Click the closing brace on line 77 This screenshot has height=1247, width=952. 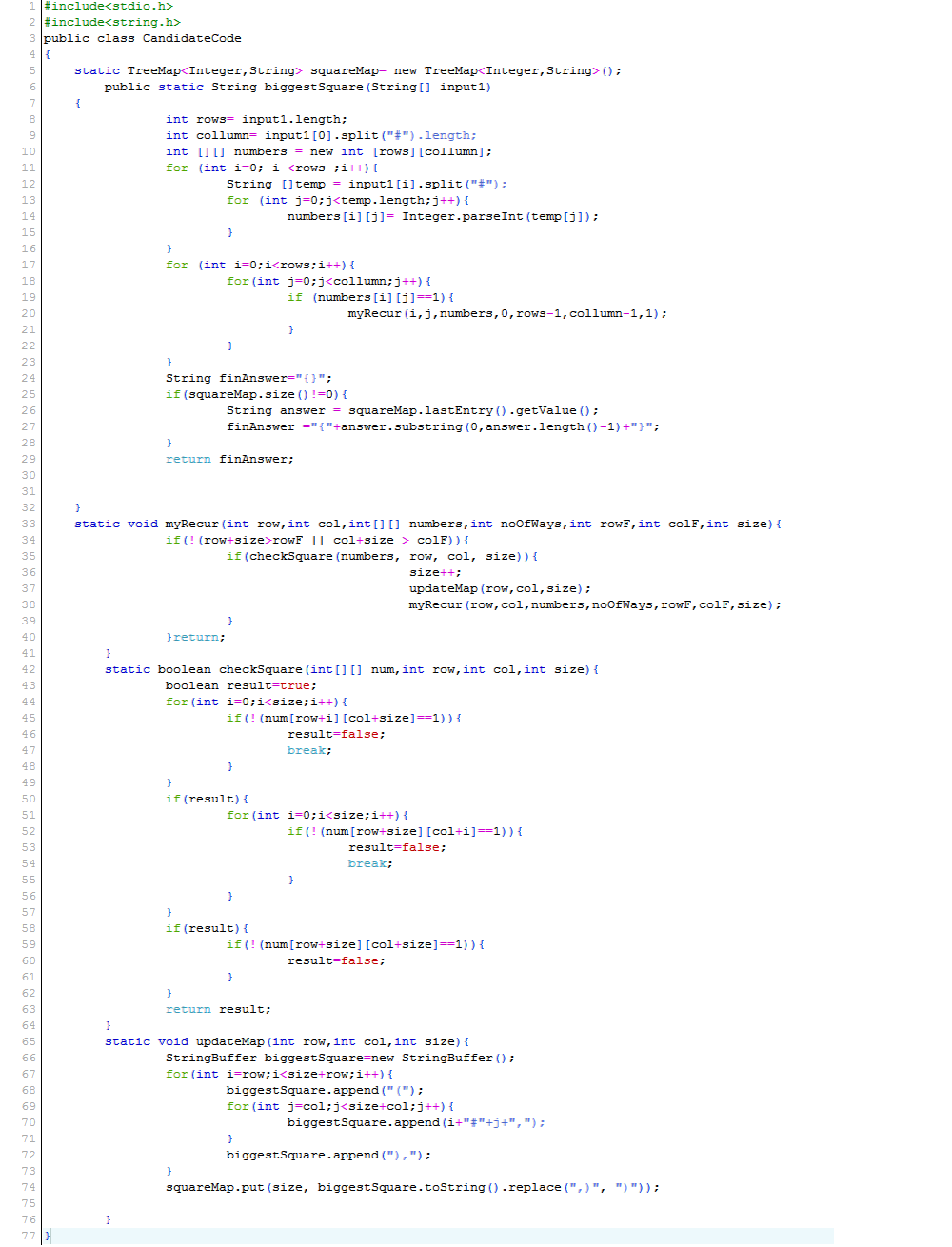[47, 1236]
